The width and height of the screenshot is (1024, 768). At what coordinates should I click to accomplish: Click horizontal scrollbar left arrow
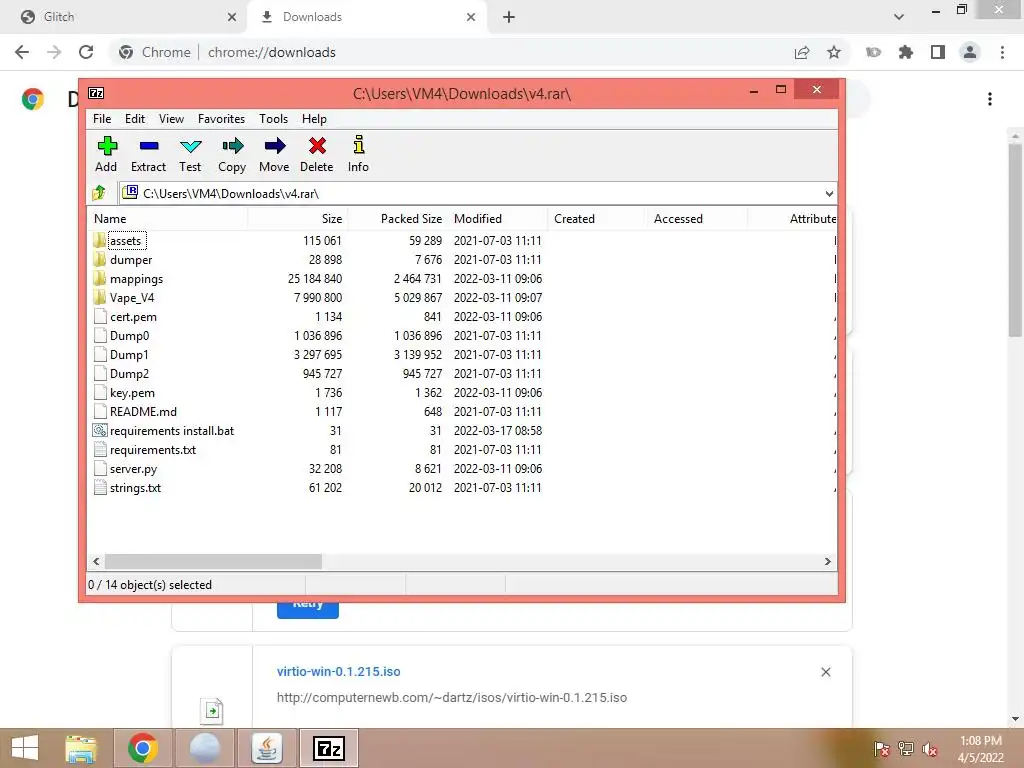[x=96, y=561]
